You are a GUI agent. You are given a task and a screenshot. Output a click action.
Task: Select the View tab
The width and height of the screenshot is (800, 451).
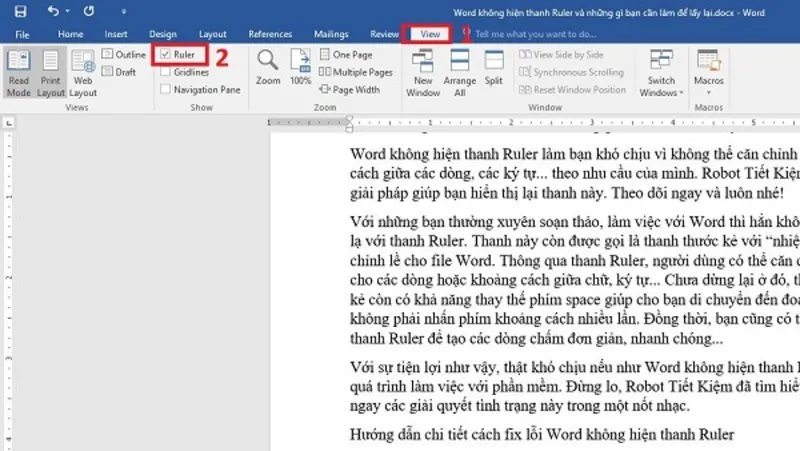pos(430,34)
